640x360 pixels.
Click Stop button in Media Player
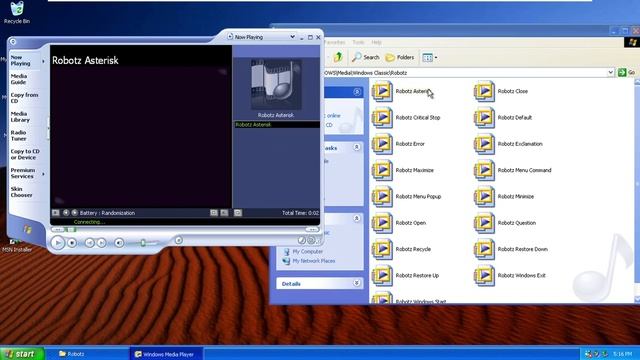(72, 243)
